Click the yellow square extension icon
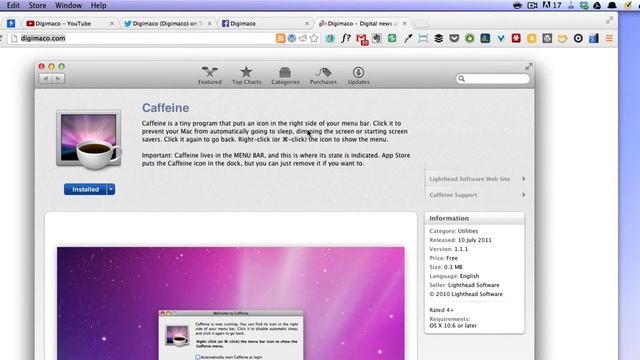640x360 pixels. coord(531,38)
